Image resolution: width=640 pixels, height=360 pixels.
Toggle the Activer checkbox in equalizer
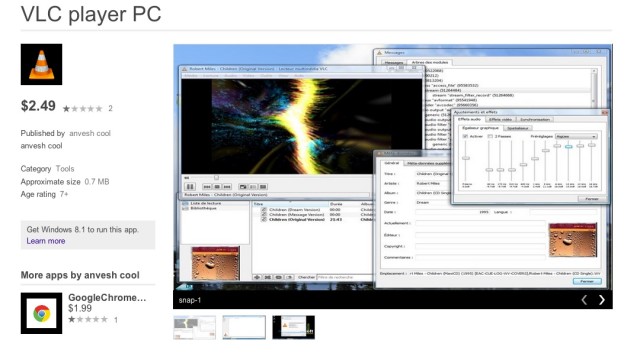coord(465,136)
